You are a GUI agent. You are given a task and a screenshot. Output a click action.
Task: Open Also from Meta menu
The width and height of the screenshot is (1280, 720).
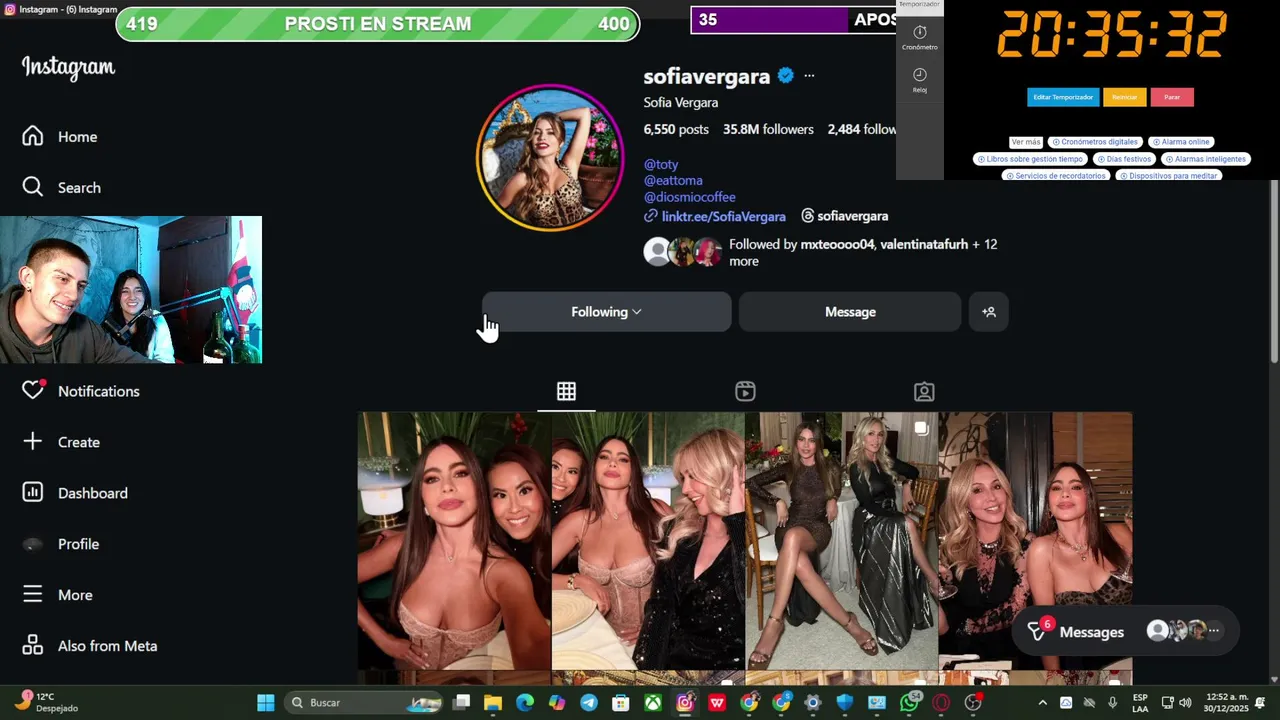pos(90,646)
